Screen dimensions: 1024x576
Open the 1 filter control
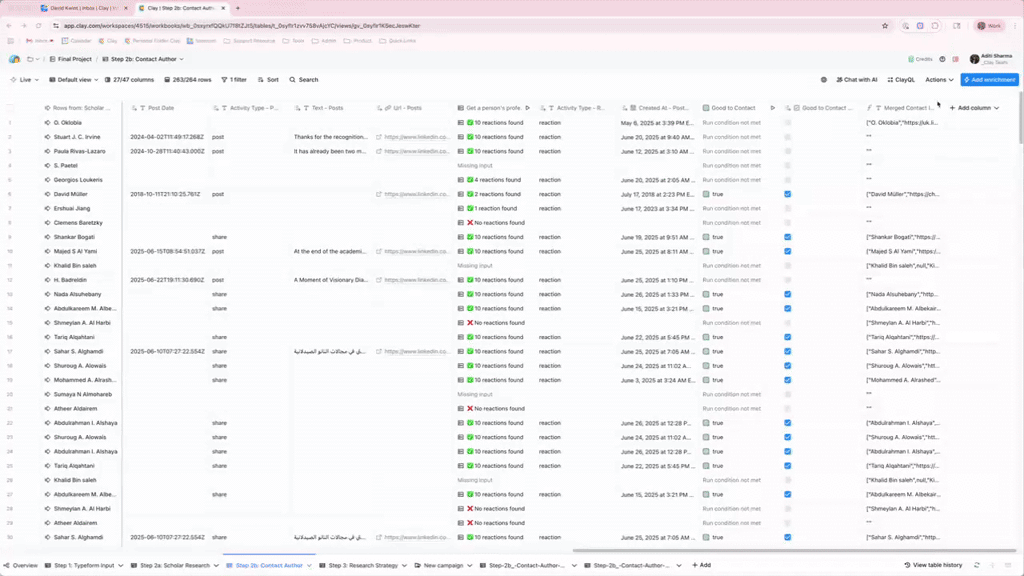tap(234, 80)
